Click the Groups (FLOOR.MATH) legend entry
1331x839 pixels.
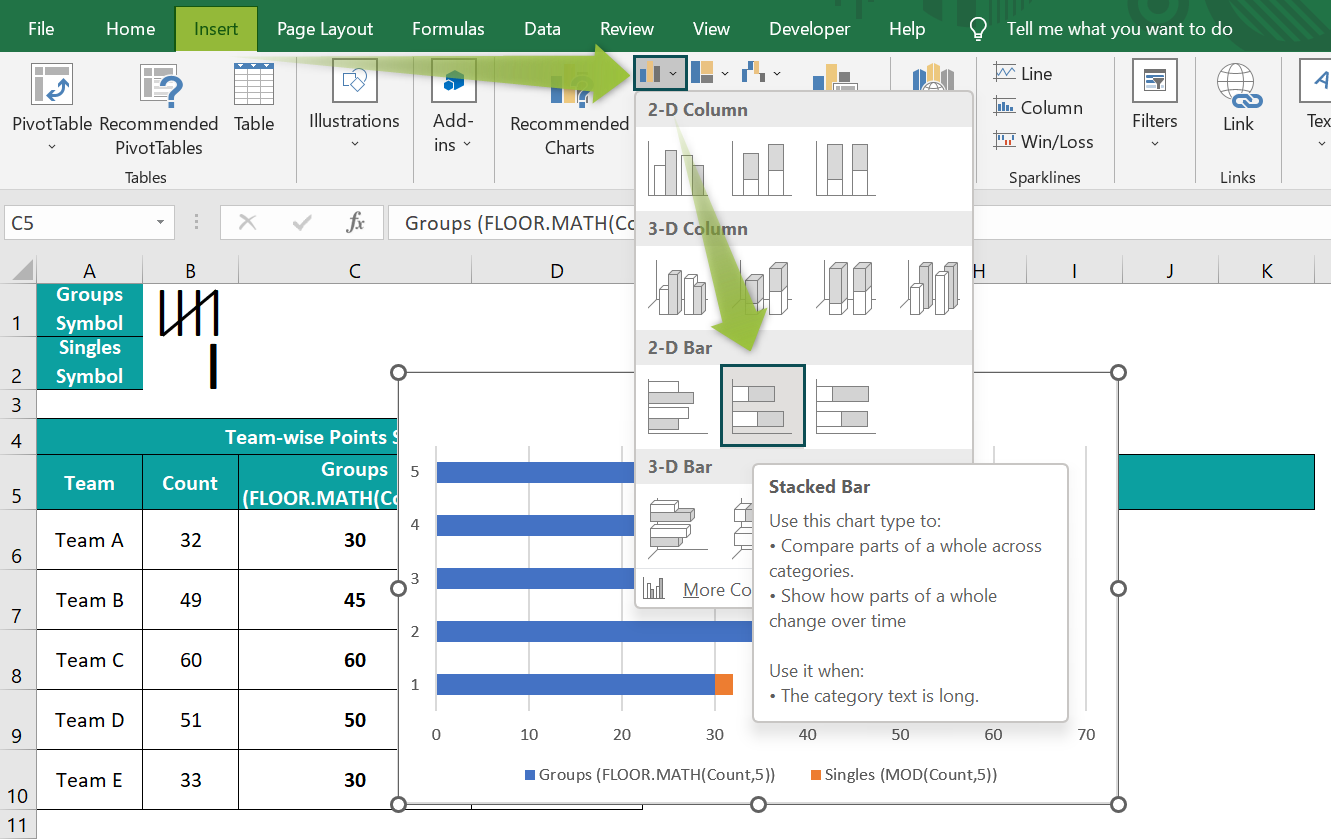click(649, 774)
